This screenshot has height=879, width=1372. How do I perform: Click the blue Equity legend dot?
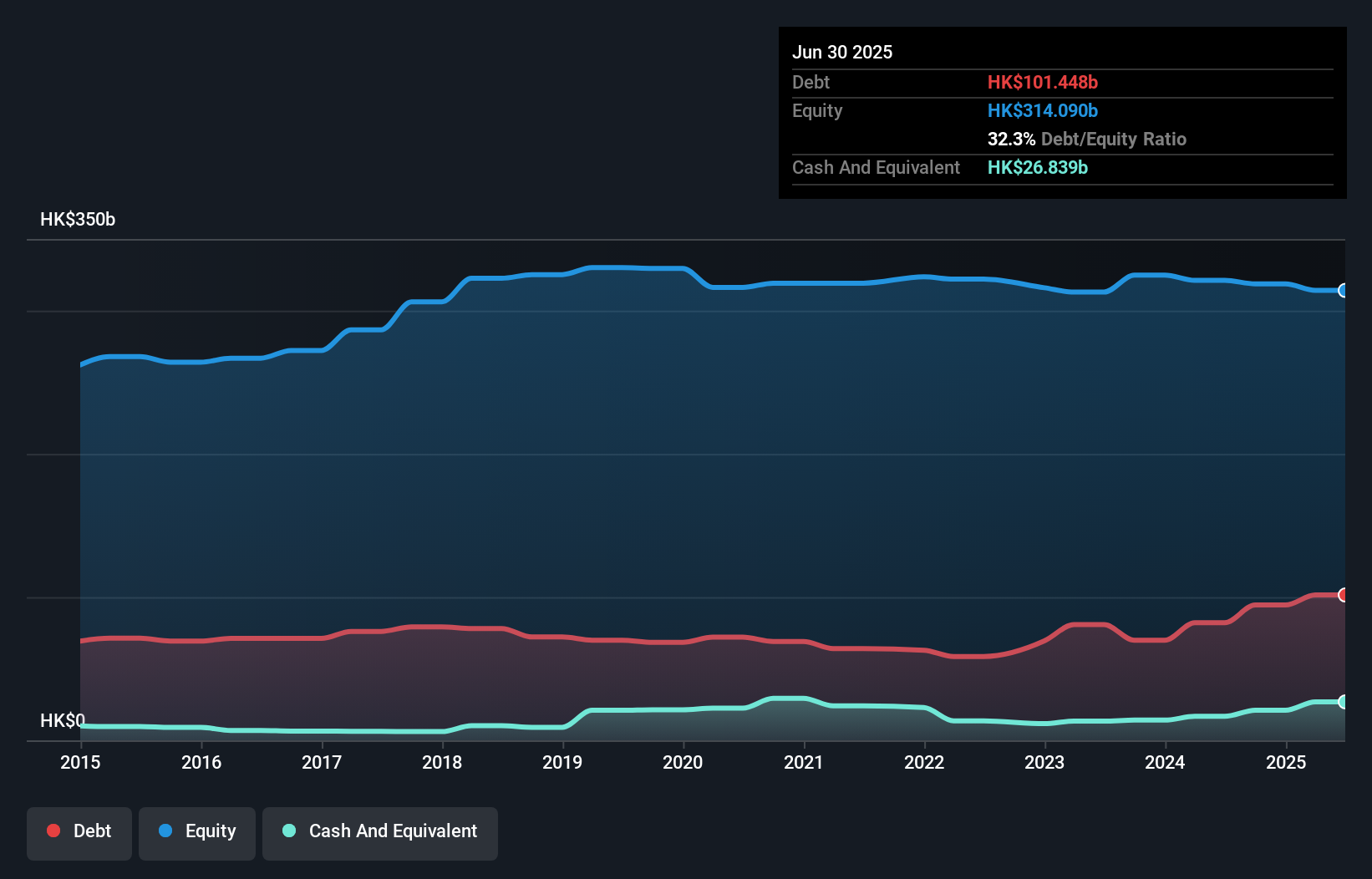coord(165,831)
